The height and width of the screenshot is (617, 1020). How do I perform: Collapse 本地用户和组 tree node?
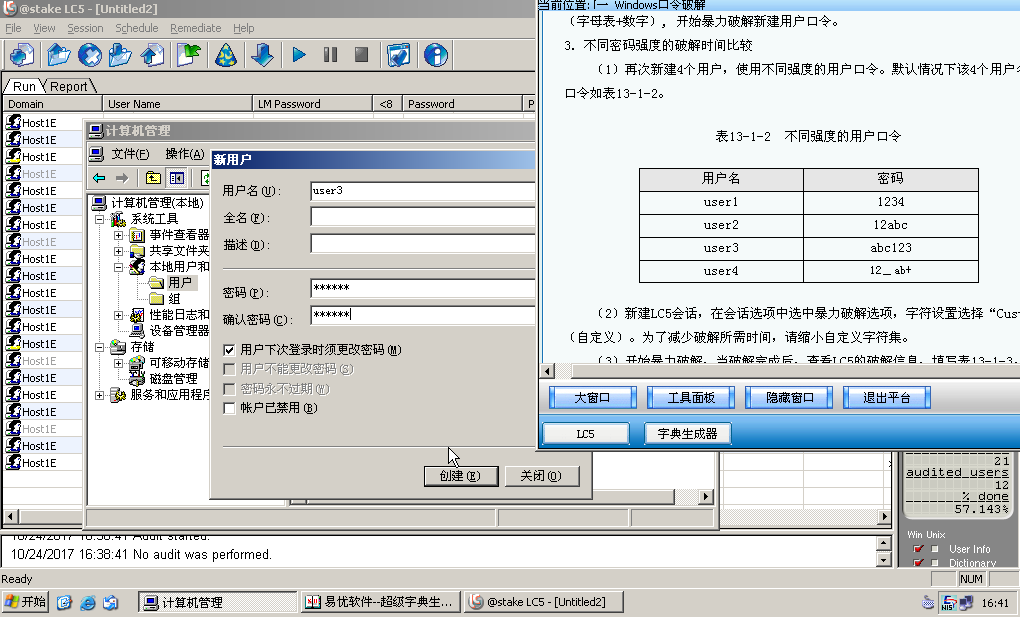click(118, 267)
